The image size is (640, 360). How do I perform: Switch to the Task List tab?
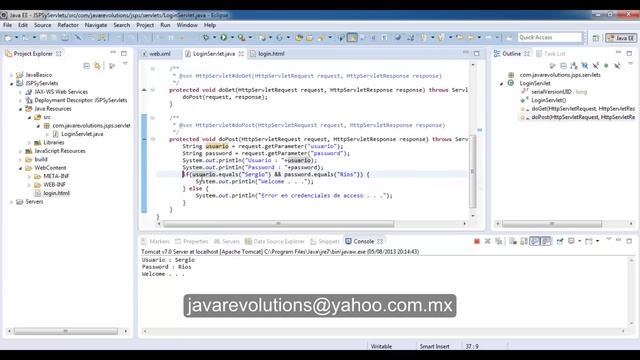click(551, 53)
